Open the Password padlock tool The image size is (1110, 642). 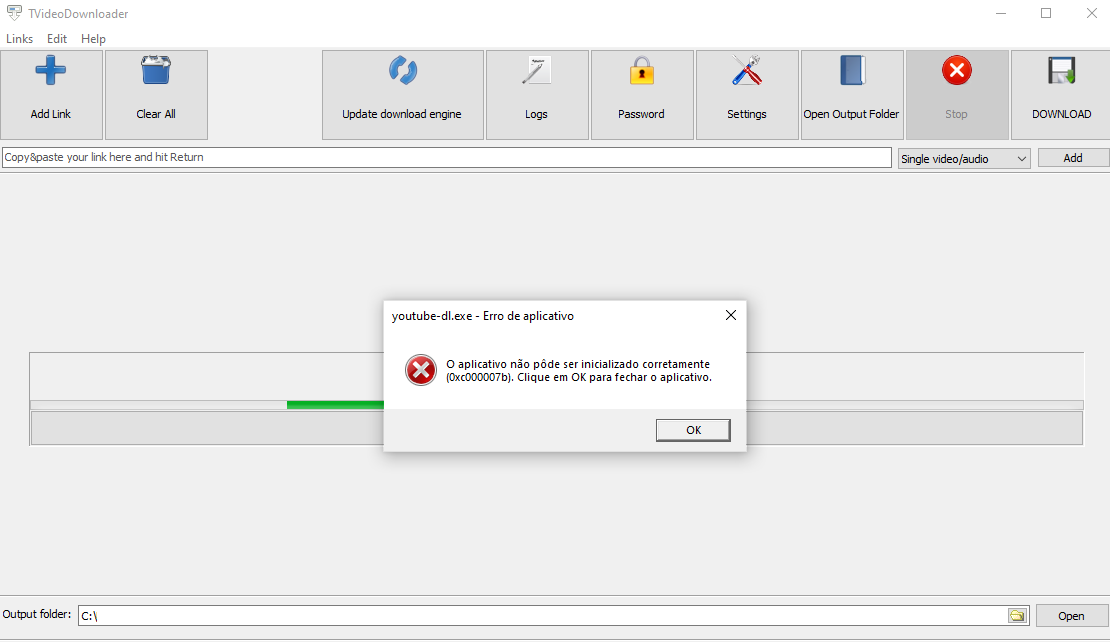point(642,95)
